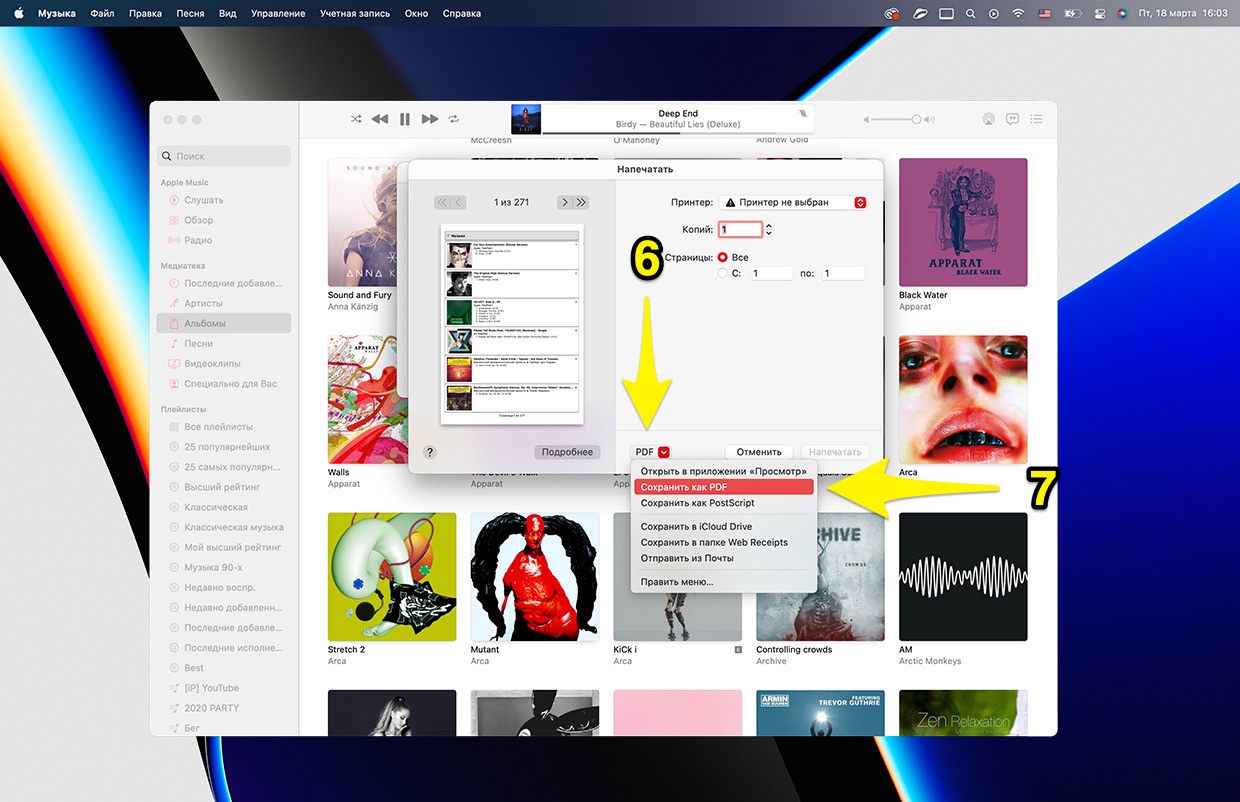Open Специально для Вас in sidebar
The image size is (1240, 802).
(224, 383)
